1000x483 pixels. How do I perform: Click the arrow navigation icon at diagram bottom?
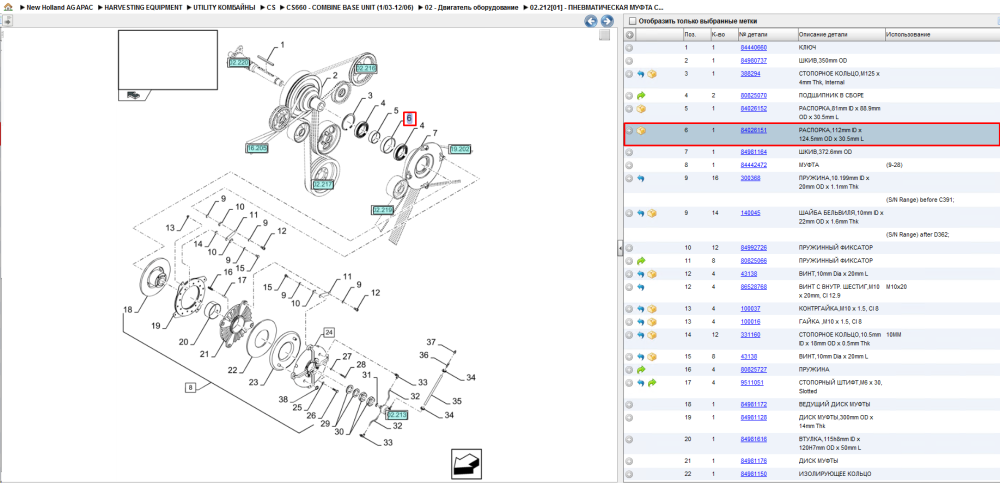[465, 463]
